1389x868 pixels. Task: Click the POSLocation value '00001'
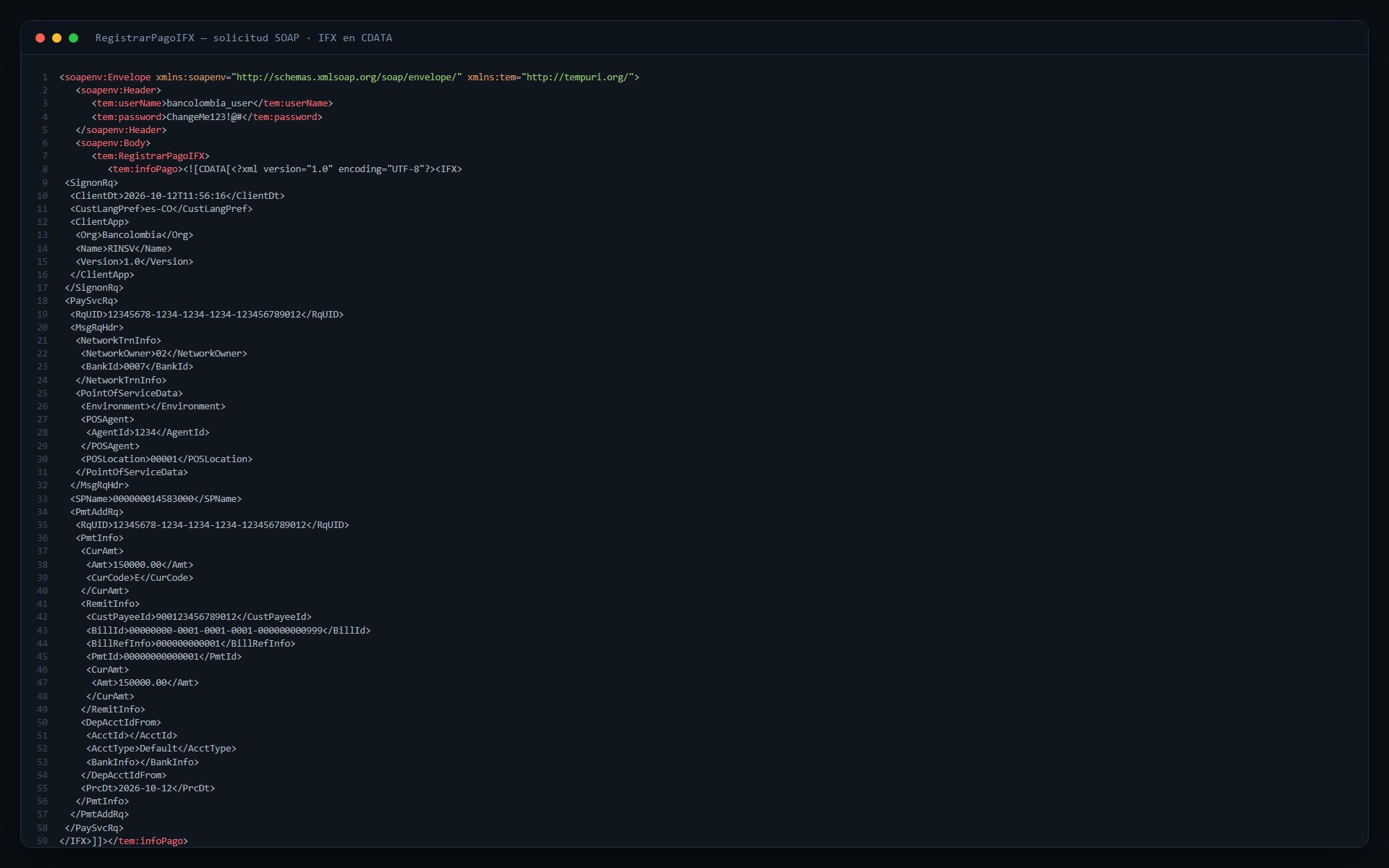click(164, 459)
